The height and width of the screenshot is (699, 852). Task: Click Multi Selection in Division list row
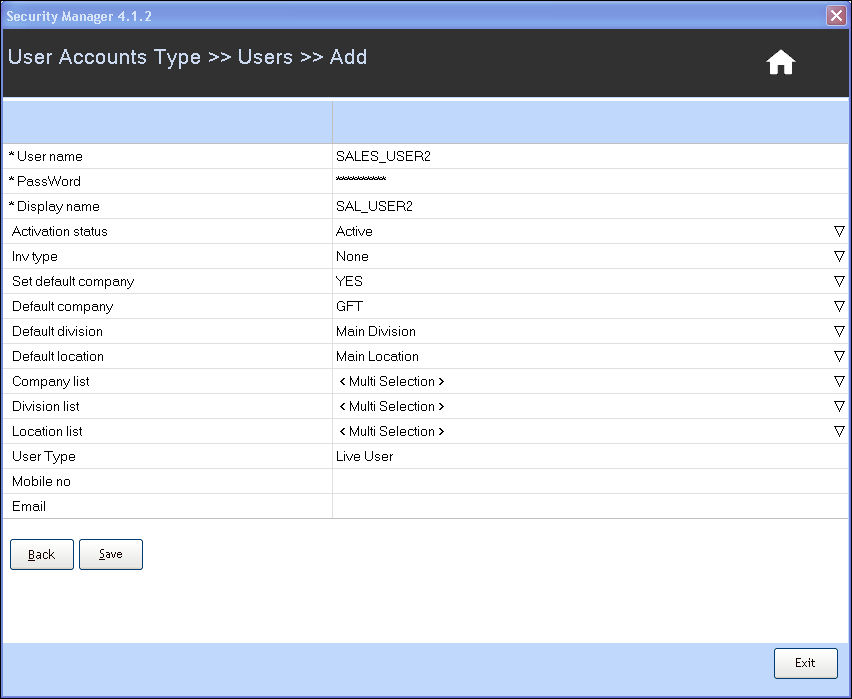(x=392, y=407)
